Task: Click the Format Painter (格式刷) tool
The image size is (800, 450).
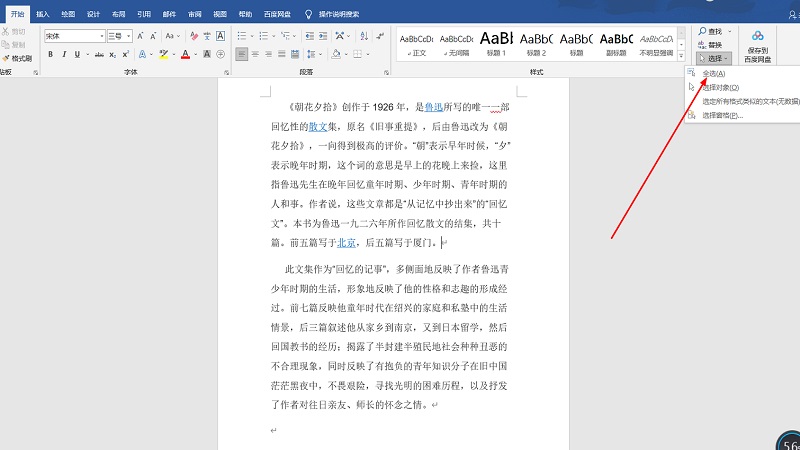Action: click(17, 58)
